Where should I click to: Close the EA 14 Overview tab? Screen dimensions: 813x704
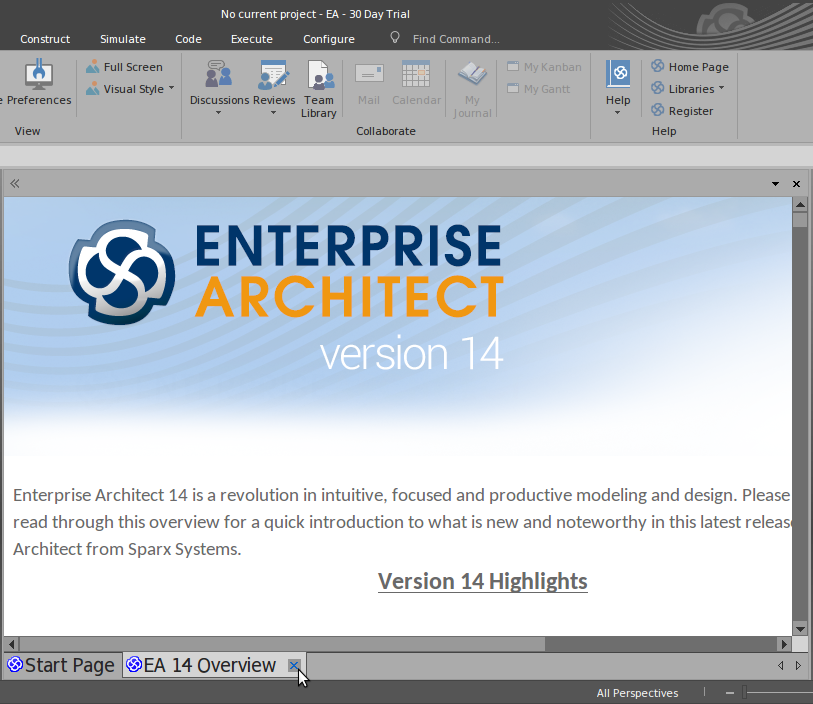click(x=294, y=665)
